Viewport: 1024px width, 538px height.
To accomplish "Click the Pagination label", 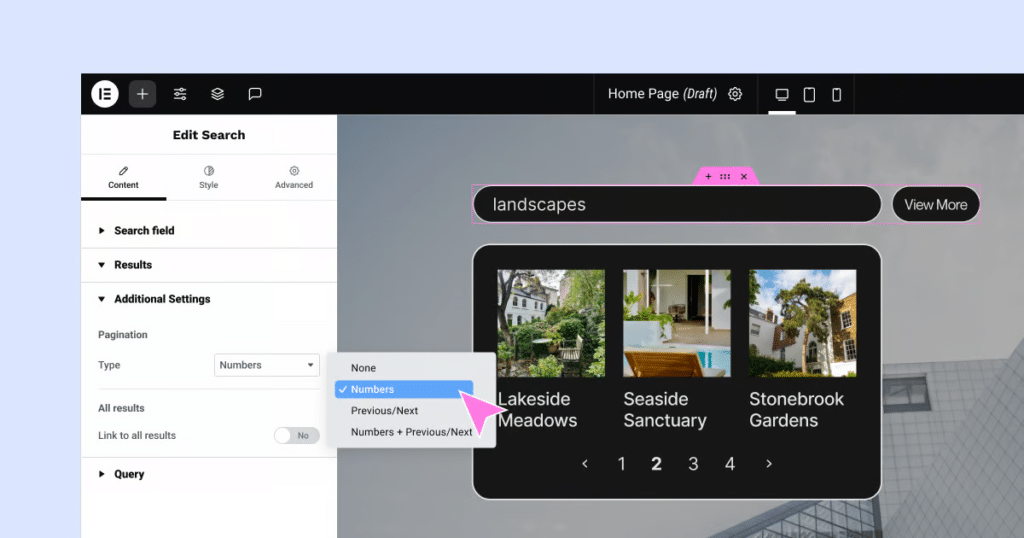I will click(123, 334).
